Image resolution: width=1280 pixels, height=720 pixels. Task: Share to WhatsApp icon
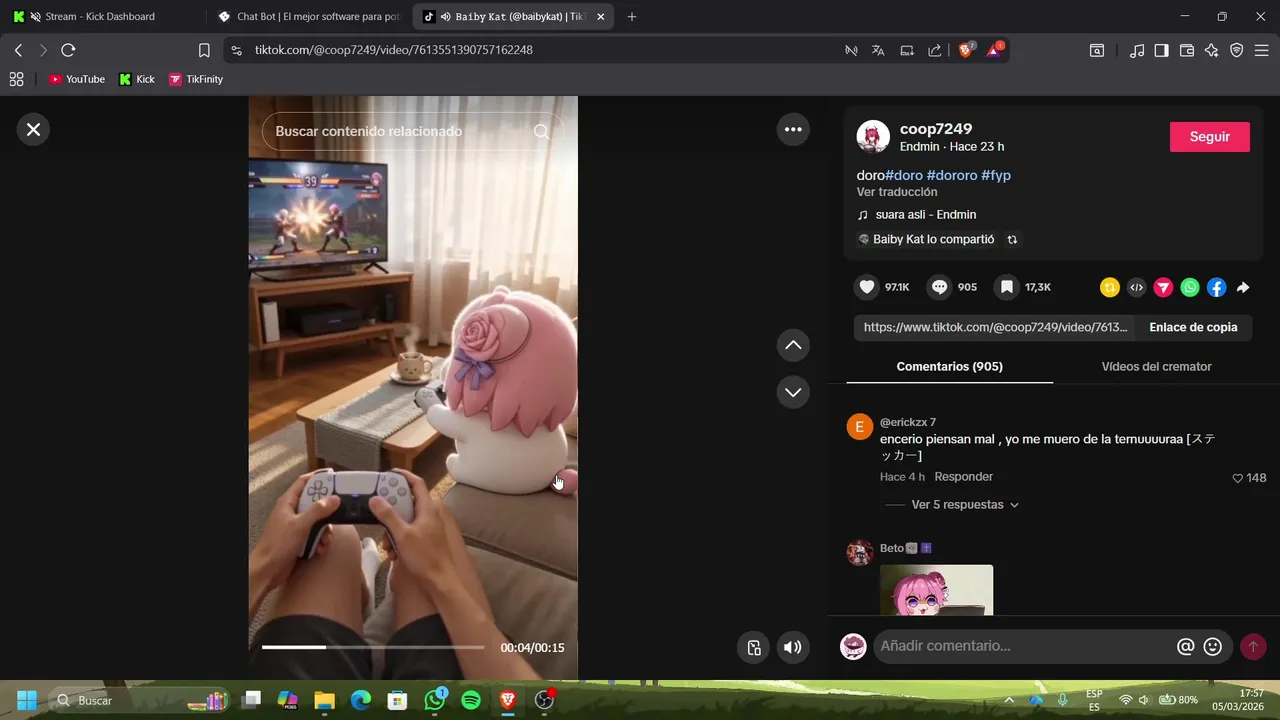(1190, 287)
